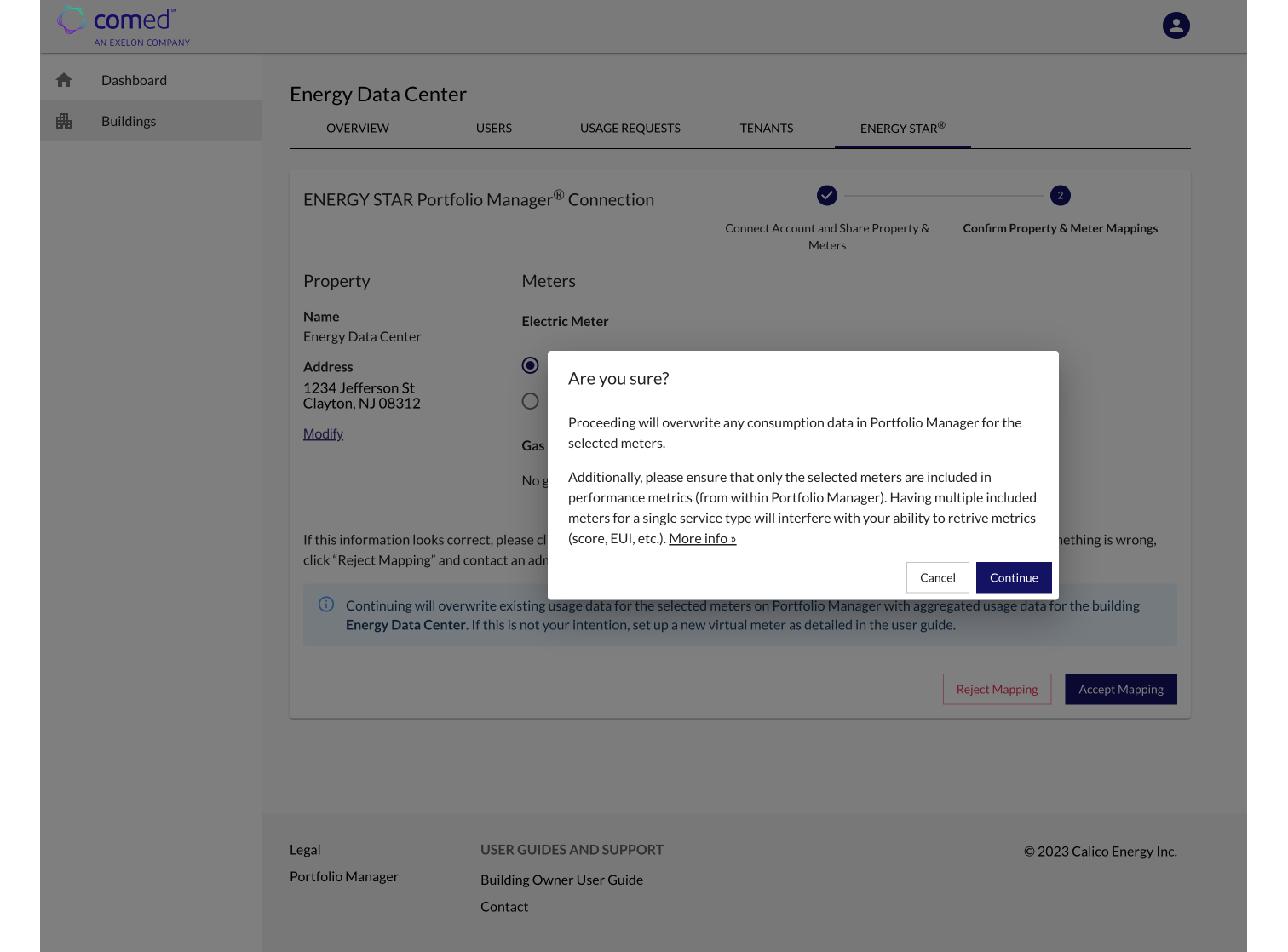Click the 'Meters' section heading
Image resolution: width=1288 pixels, height=952 pixels.
click(x=549, y=281)
